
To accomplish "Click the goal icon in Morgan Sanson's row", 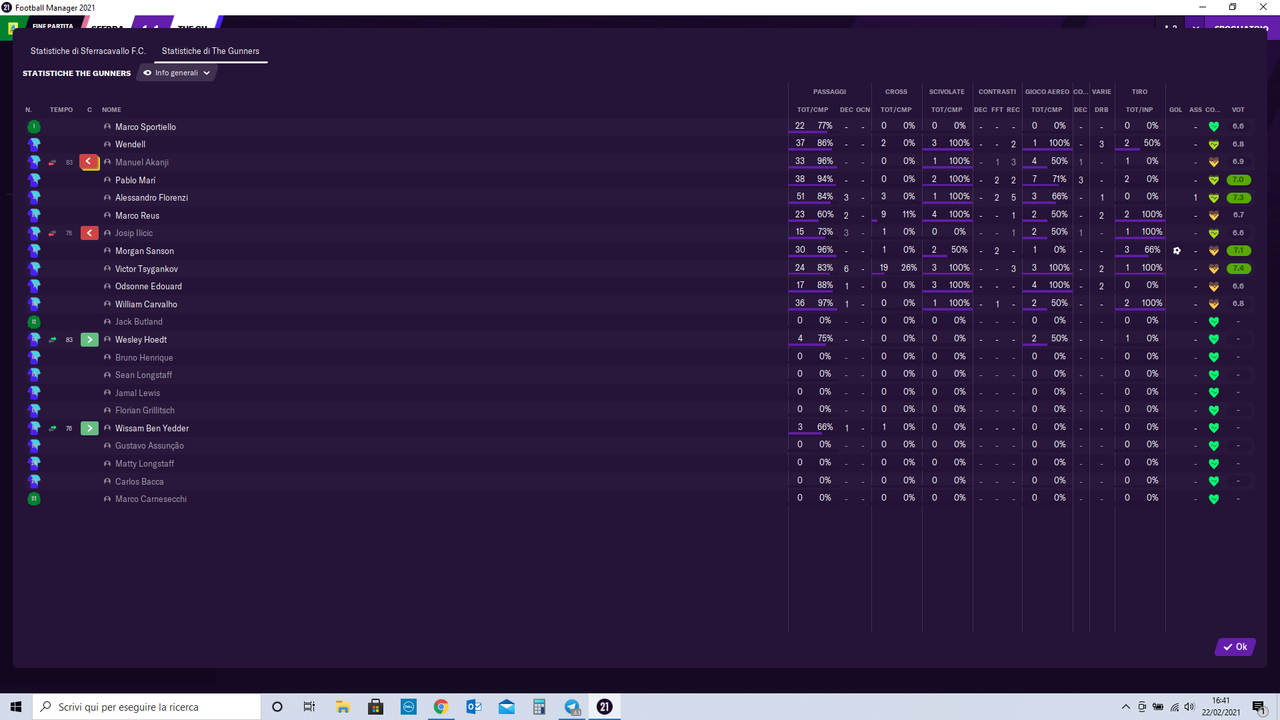I will tap(1177, 251).
